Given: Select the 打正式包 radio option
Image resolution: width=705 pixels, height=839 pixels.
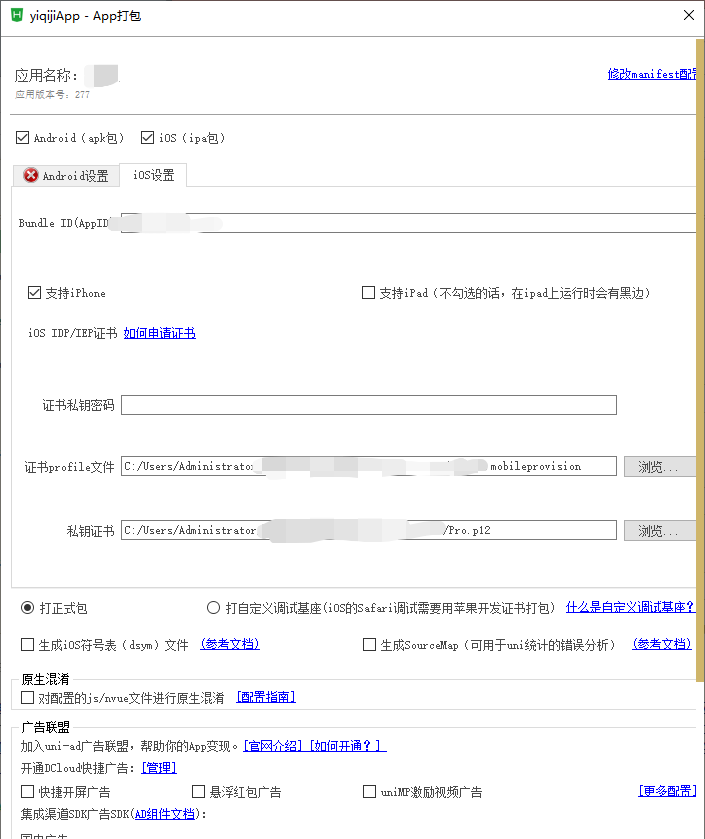Looking at the screenshot, I should point(28,608).
